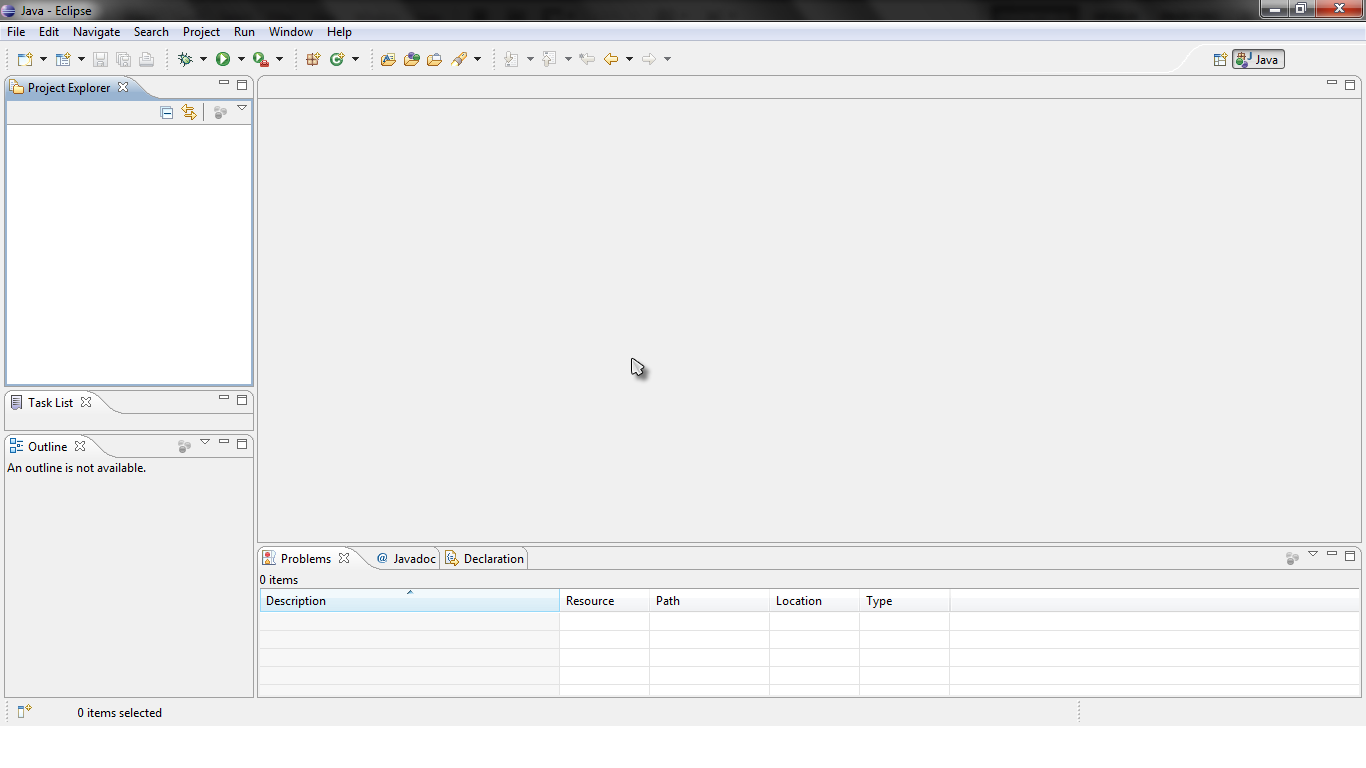Open the Run button dropdown arrow

click(241, 60)
